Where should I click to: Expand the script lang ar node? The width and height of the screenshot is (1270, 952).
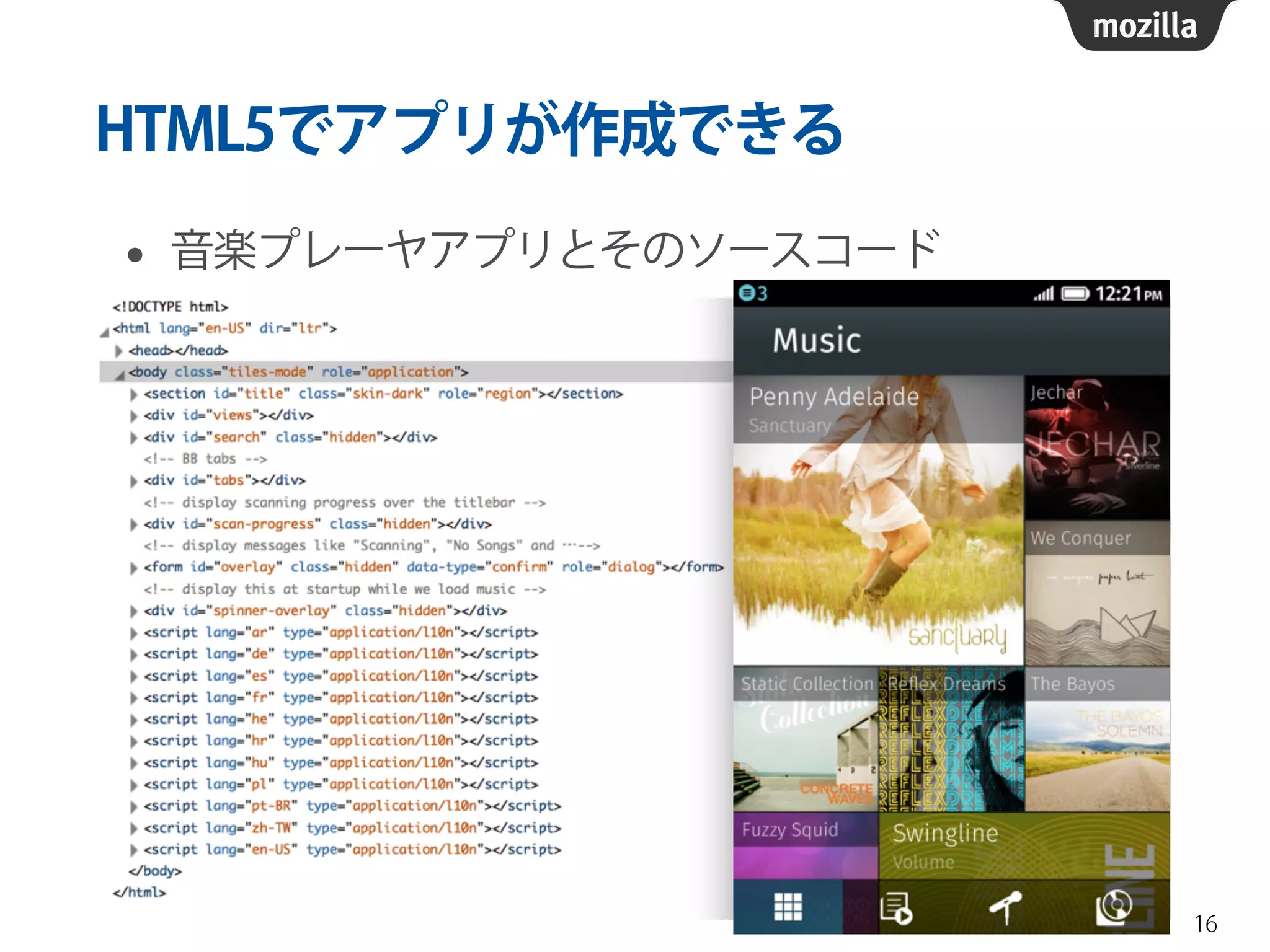(x=133, y=633)
